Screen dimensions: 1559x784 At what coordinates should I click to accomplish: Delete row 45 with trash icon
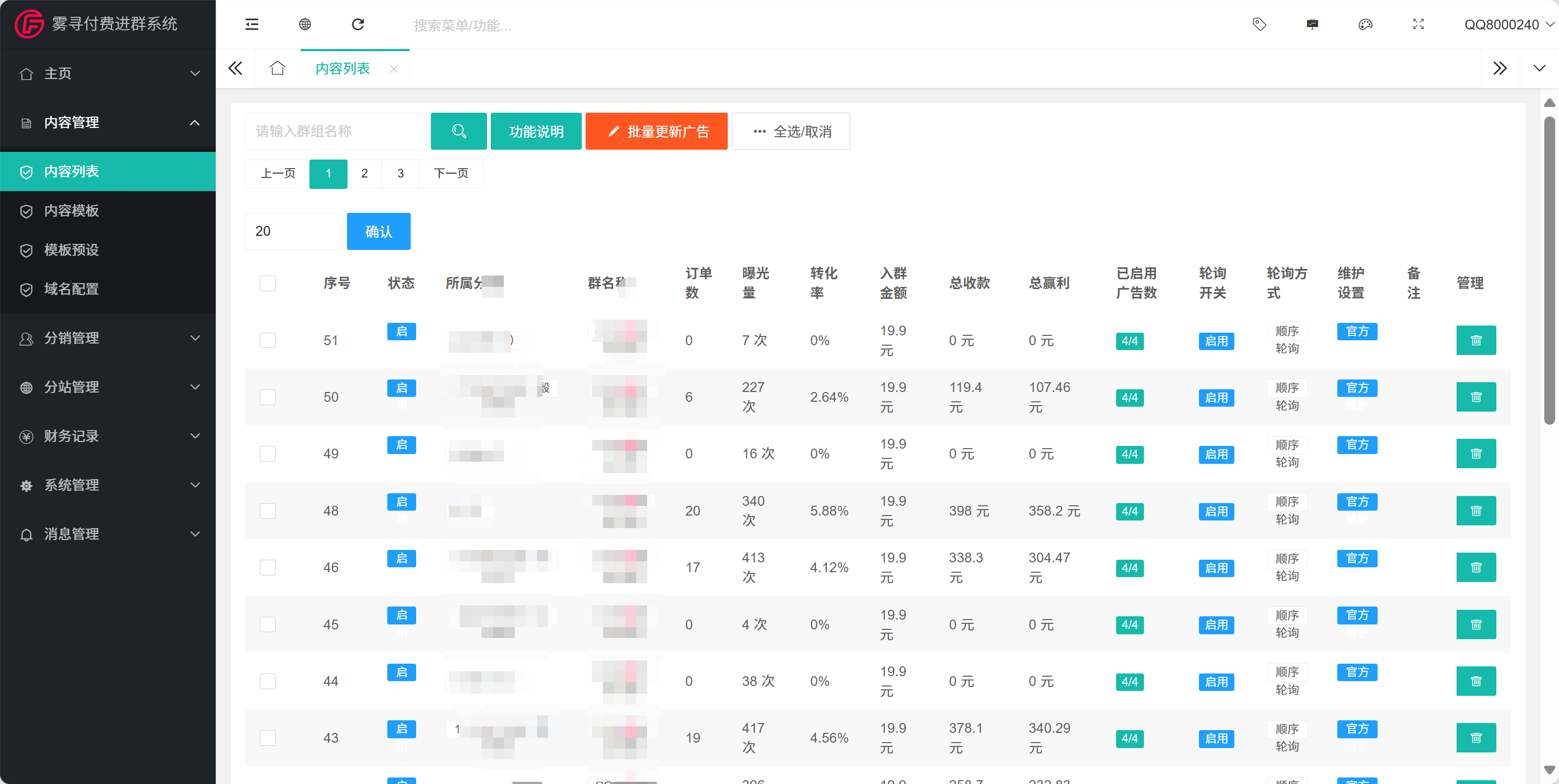point(1476,624)
